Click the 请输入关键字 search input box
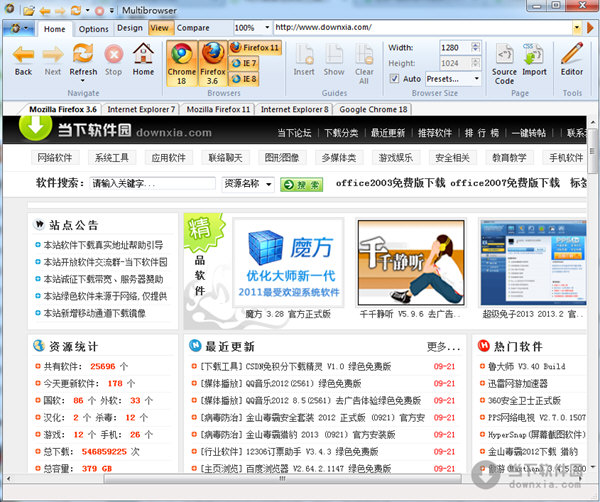The image size is (600, 502). tap(152, 184)
